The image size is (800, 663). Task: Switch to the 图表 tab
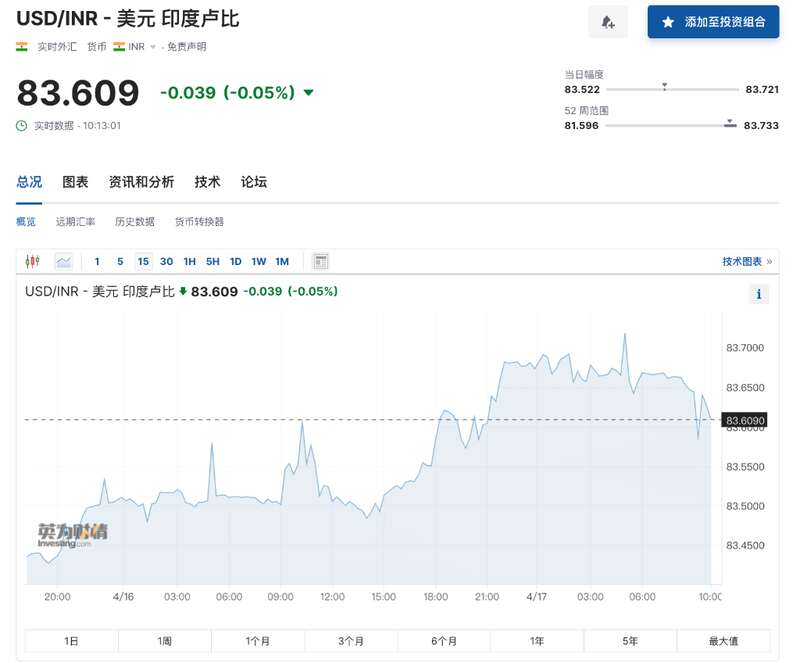tap(75, 182)
